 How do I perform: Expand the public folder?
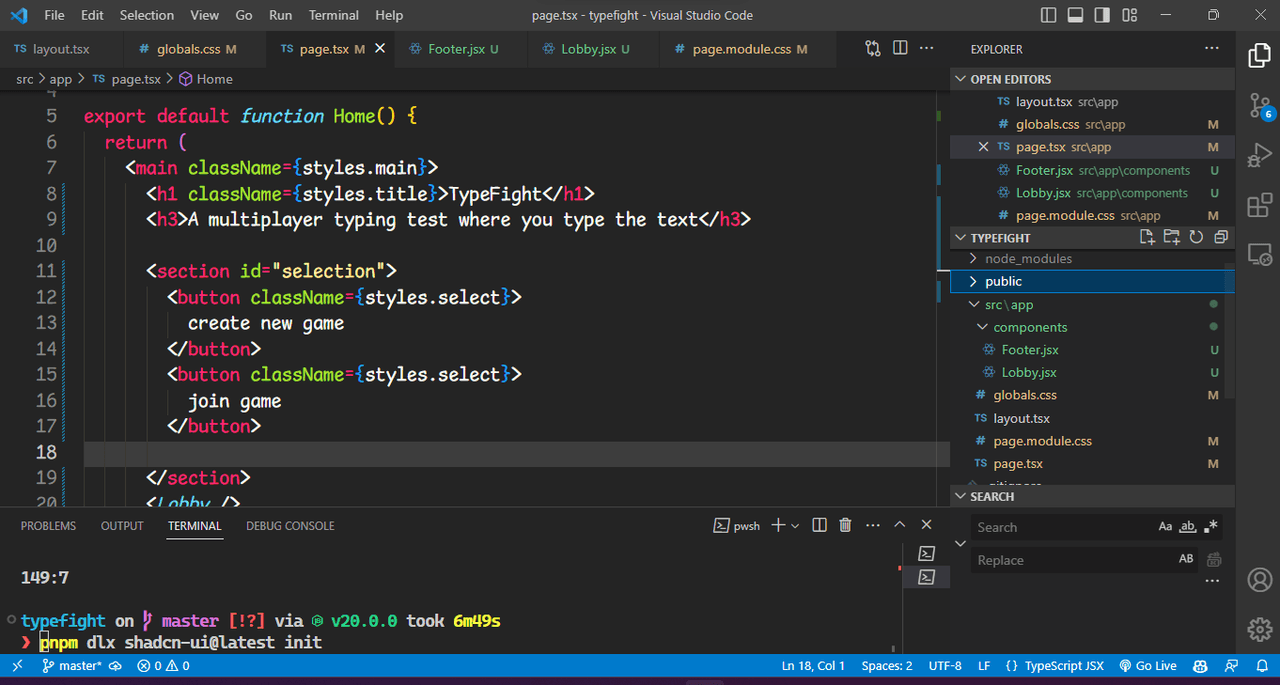pos(1002,281)
